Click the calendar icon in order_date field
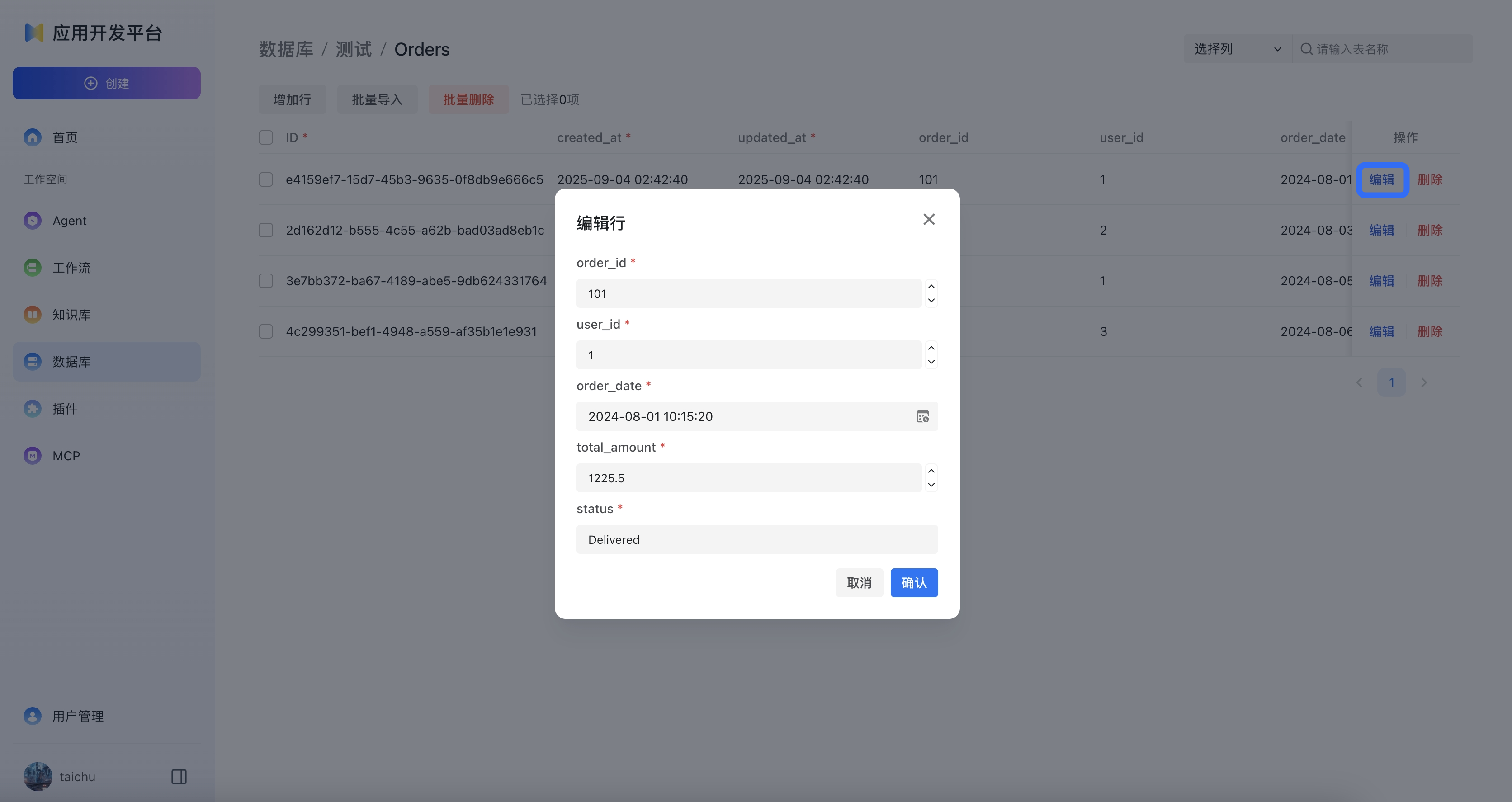 (x=922, y=416)
